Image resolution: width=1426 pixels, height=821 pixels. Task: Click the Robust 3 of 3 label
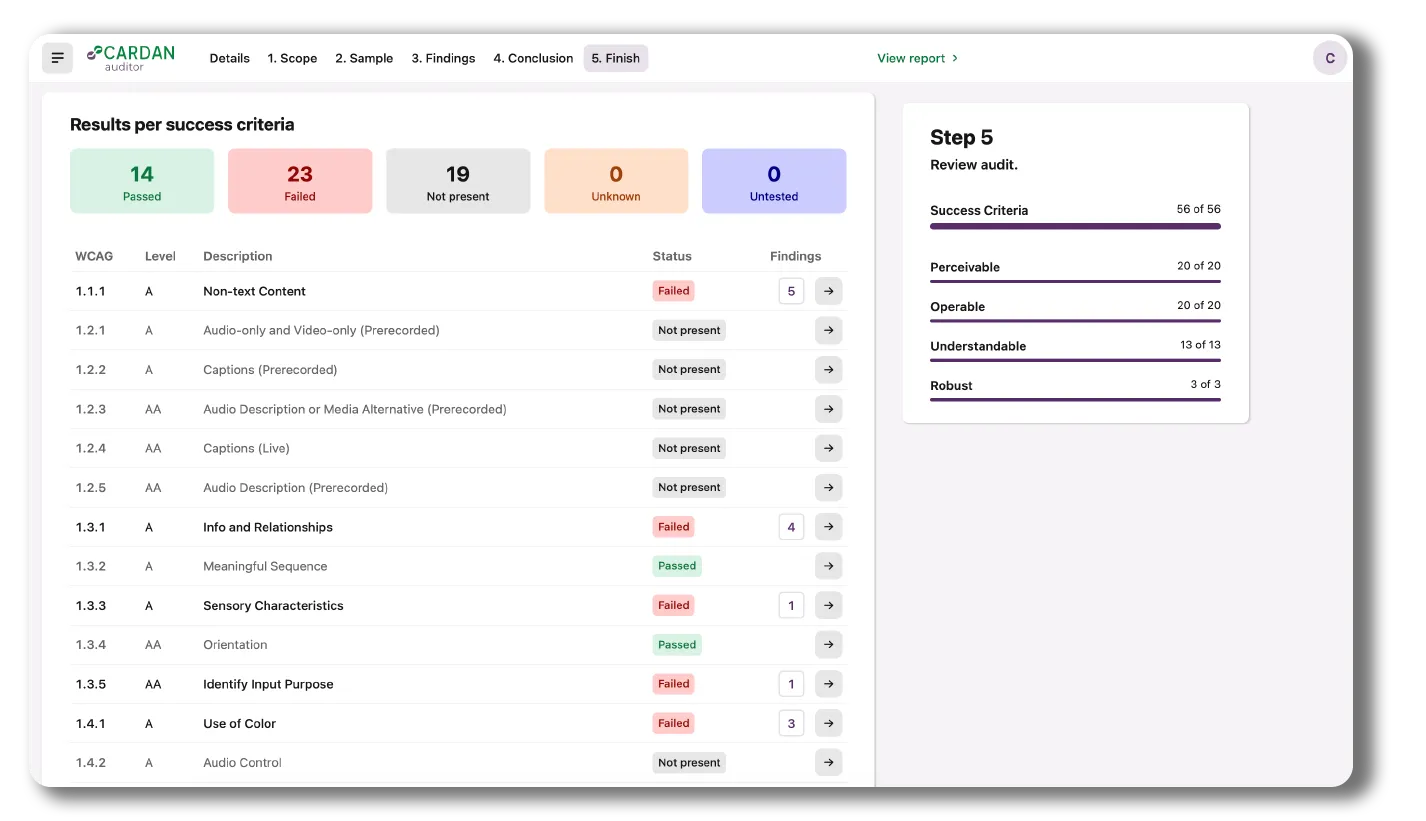click(x=1205, y=384)
